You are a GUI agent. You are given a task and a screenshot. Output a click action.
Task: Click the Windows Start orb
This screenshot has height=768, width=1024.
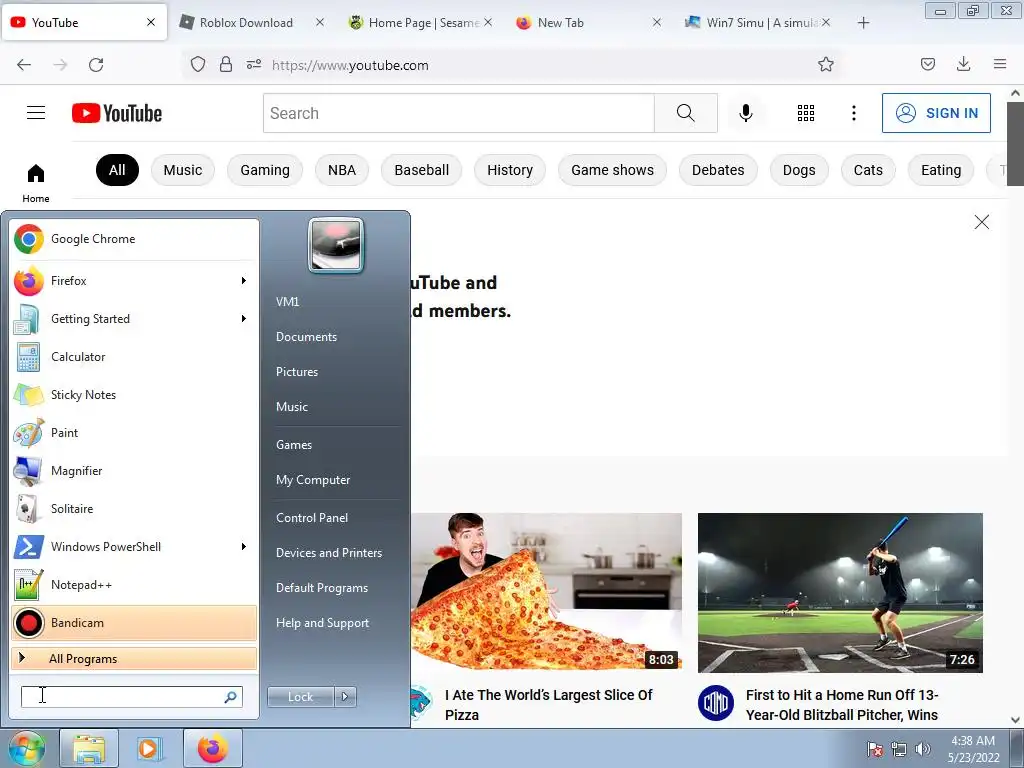26,748
